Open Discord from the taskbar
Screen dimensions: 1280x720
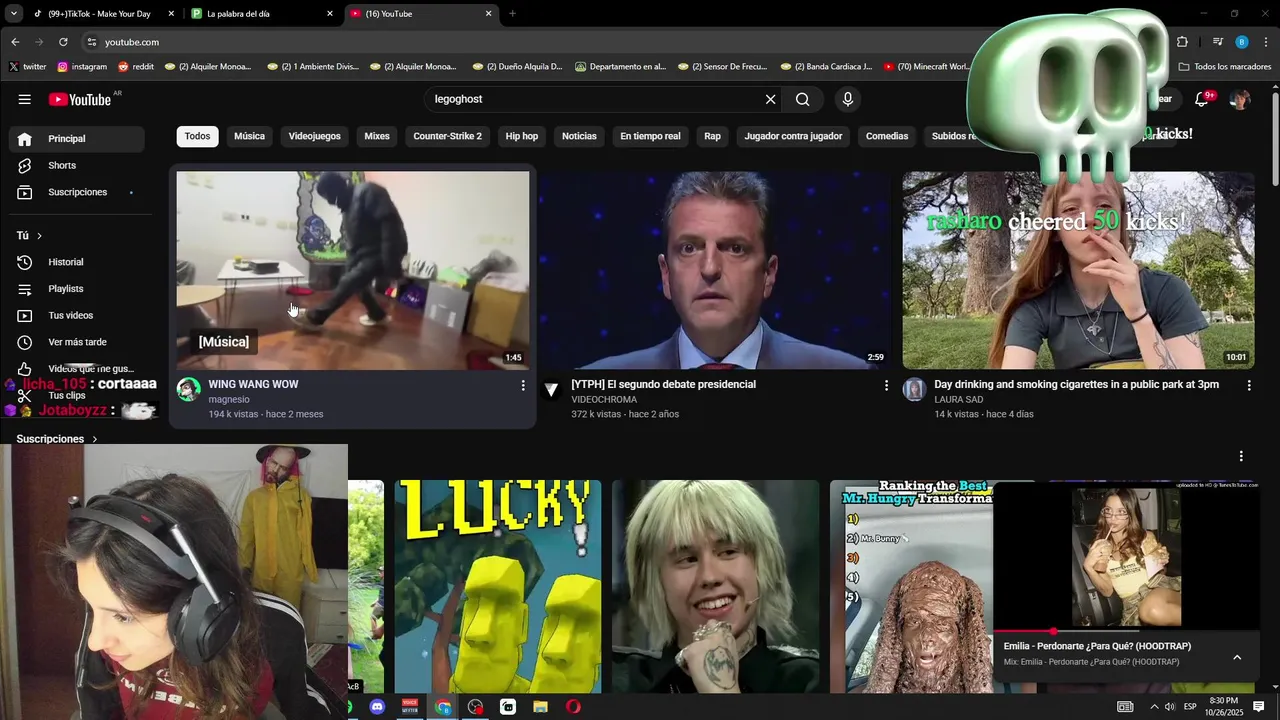click(x=377, y=707)
